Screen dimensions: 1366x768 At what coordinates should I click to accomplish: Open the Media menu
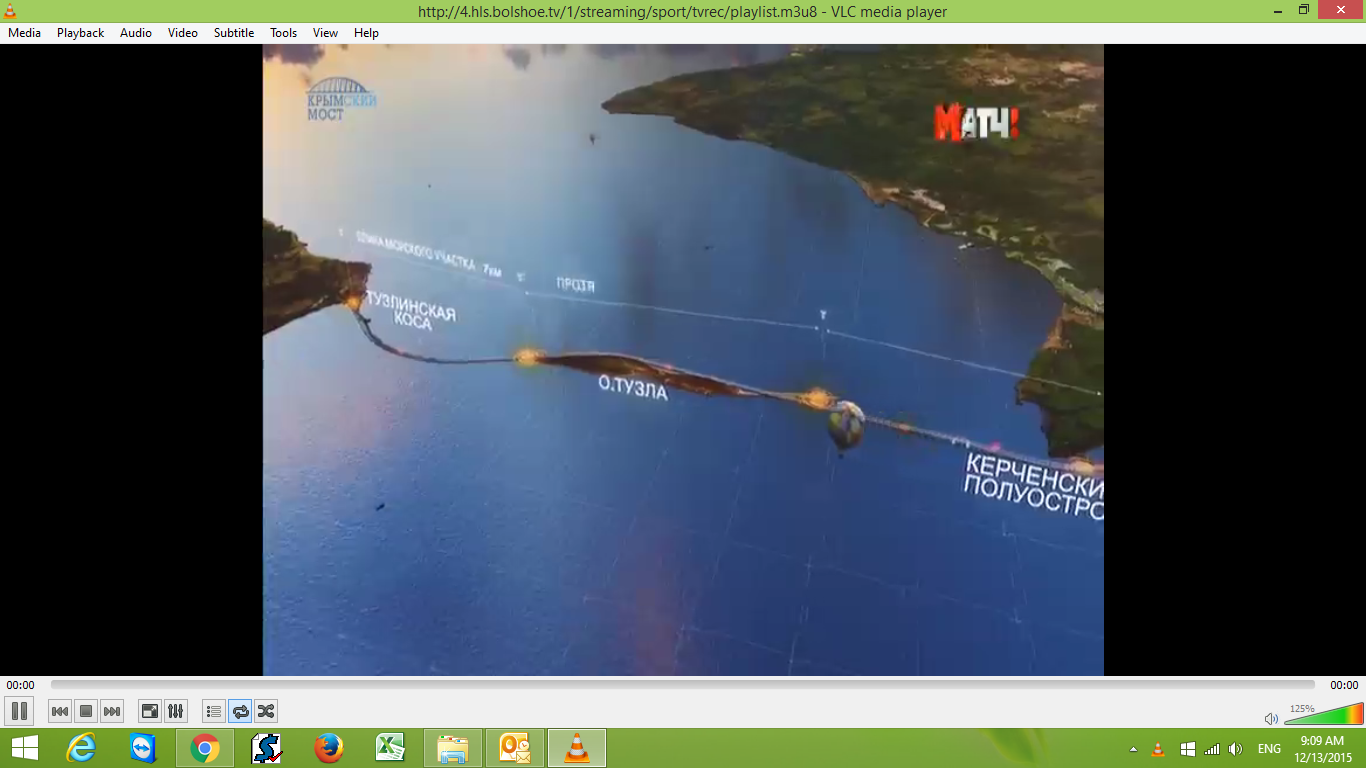point(24,33)
